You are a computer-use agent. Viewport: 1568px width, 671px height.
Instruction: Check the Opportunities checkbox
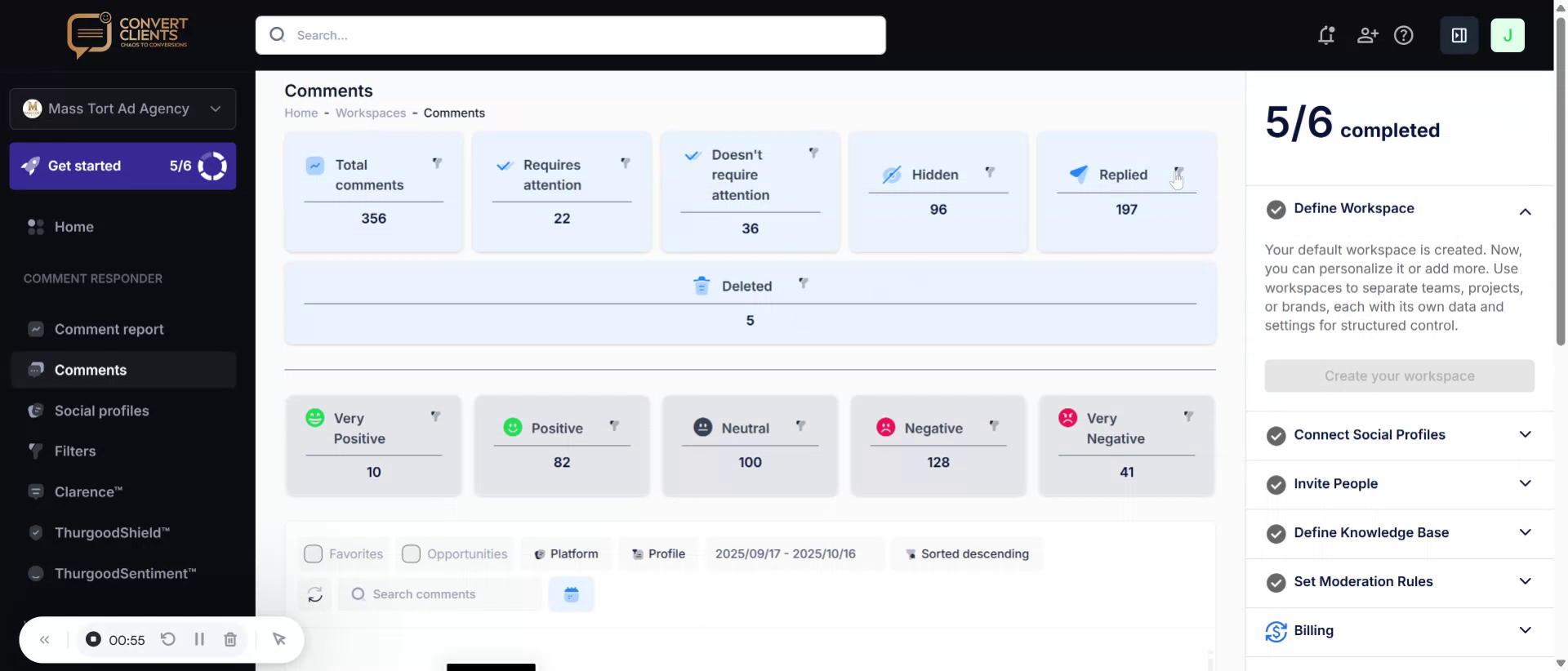pos(411,554)
